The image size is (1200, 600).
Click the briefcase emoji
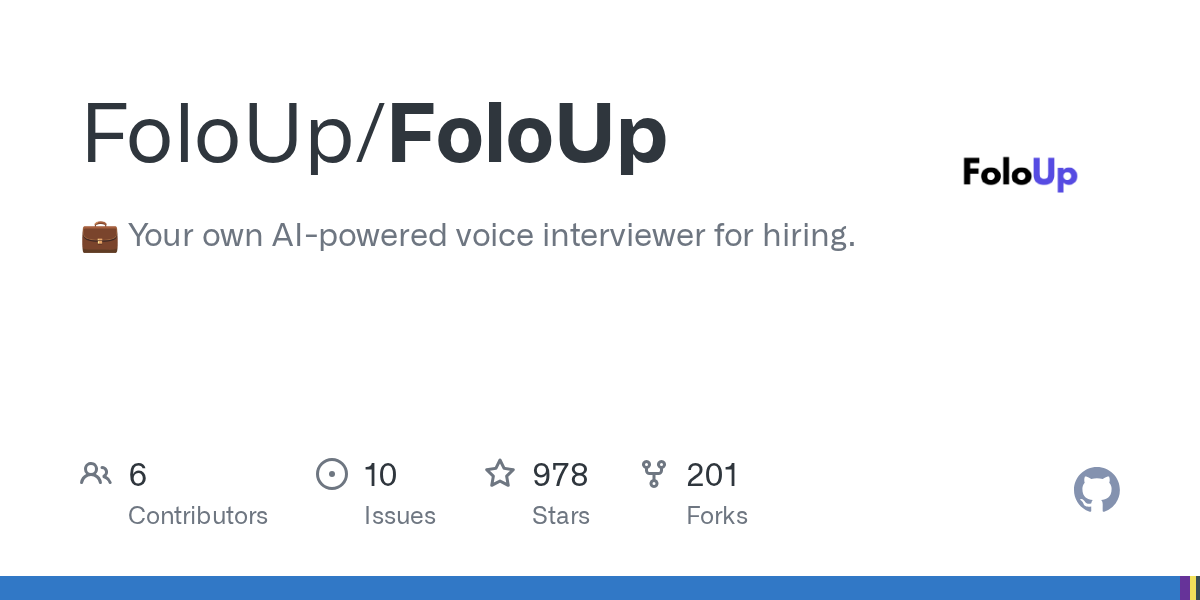tap(99, 237)
